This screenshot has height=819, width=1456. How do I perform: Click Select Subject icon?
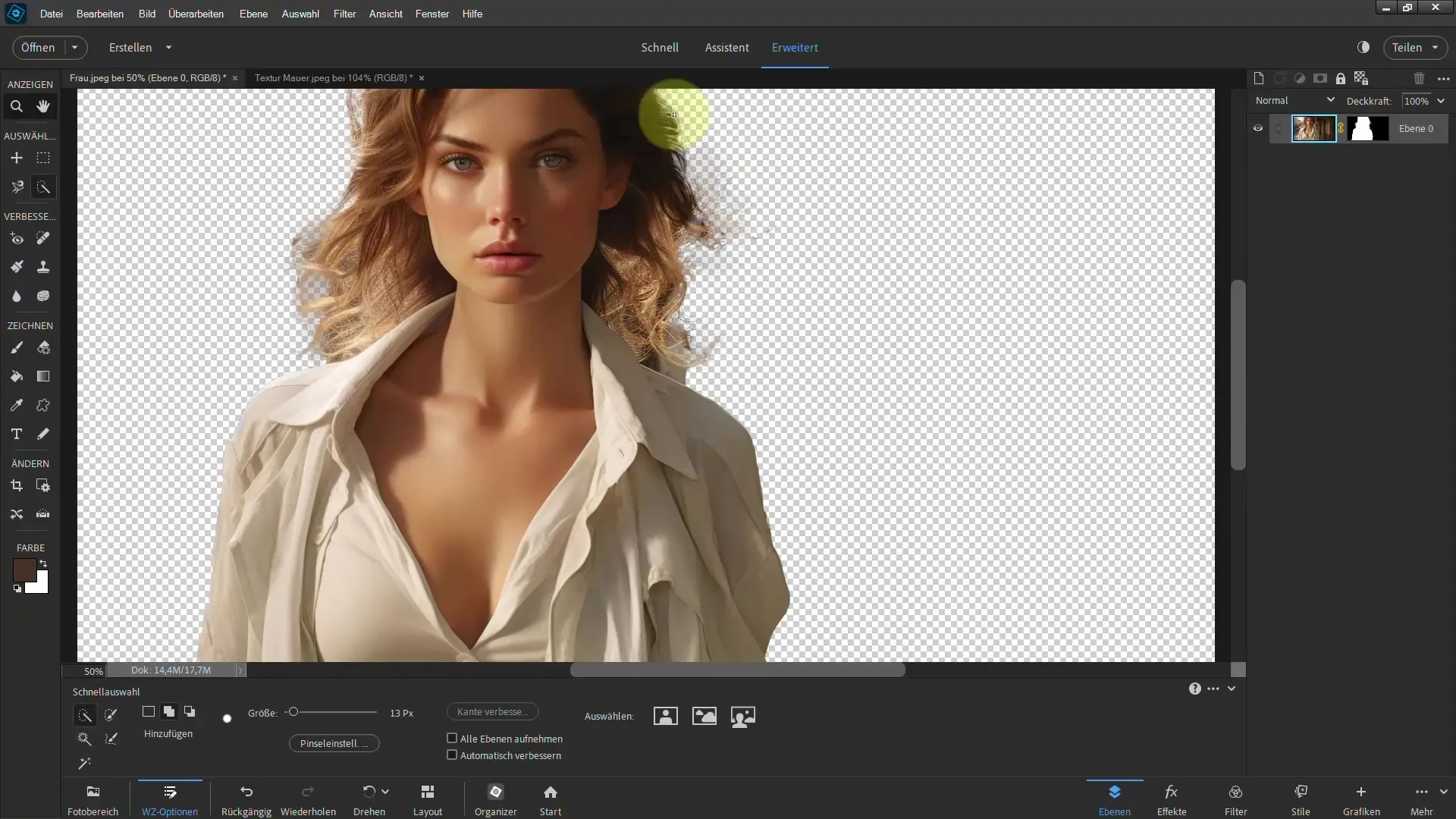pyautogui.click(x=666, y=716)
